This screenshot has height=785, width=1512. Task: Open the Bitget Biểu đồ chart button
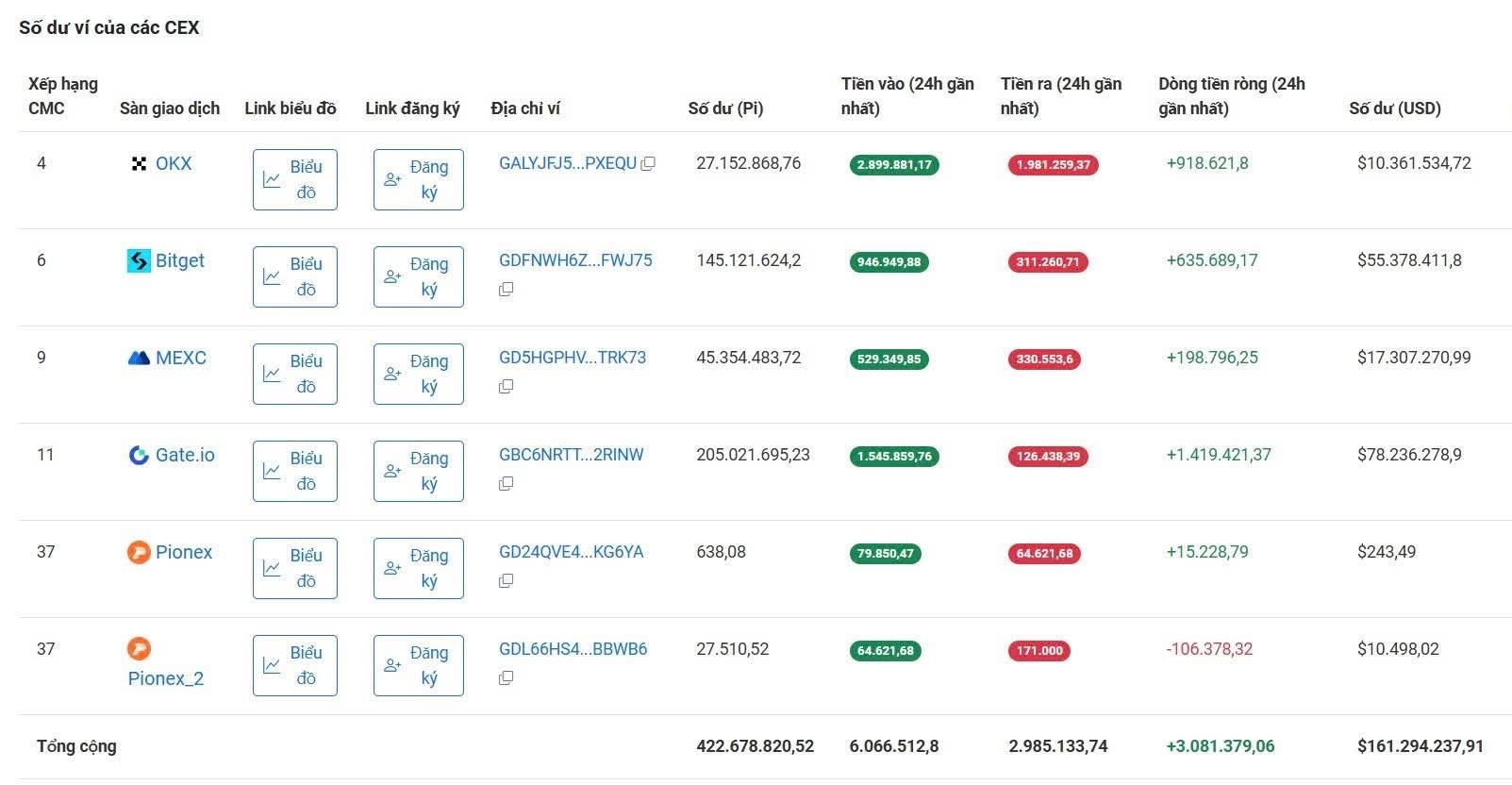(x=295, y=276)
